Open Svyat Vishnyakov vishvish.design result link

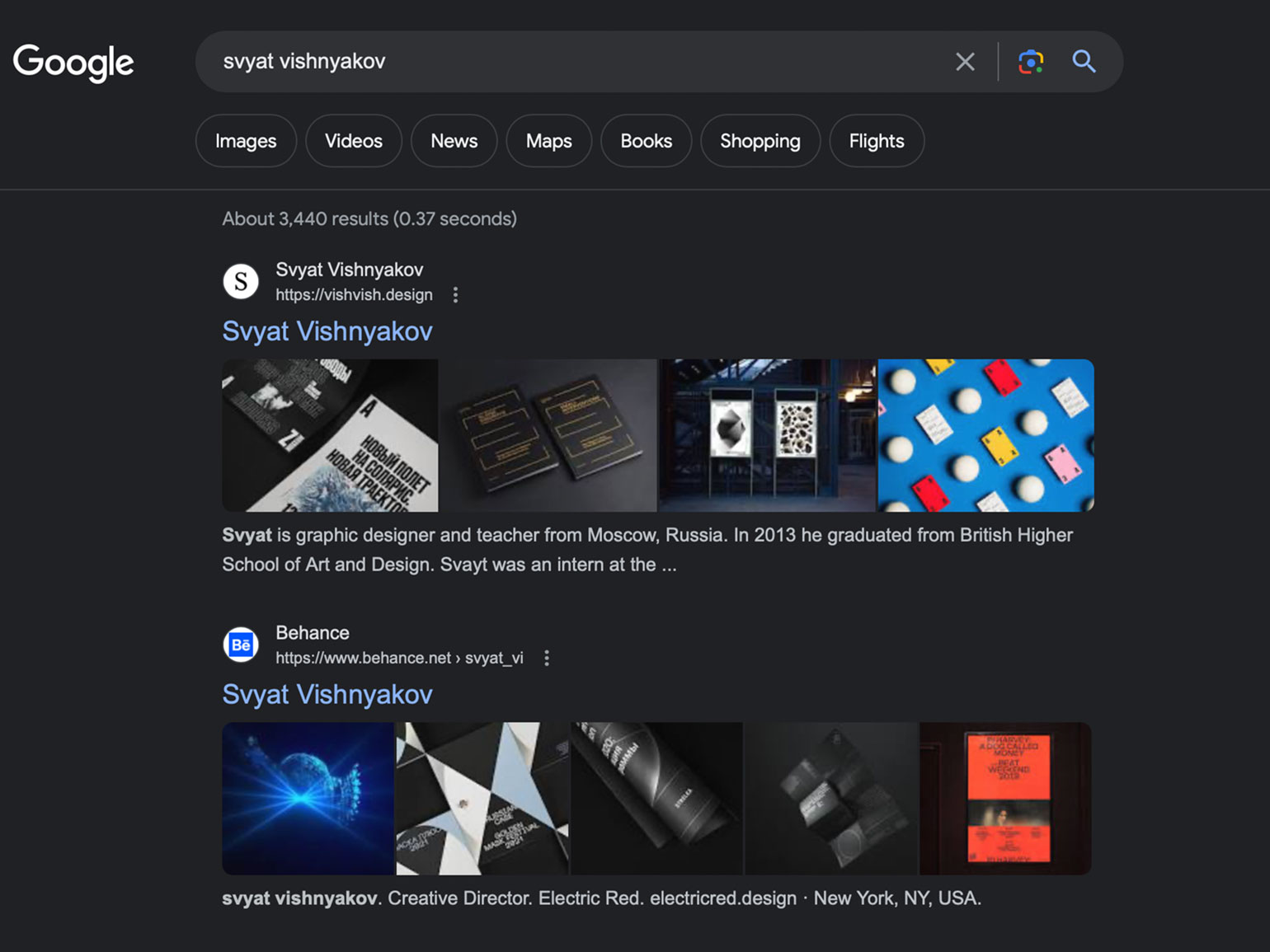(x=327, y=331)
